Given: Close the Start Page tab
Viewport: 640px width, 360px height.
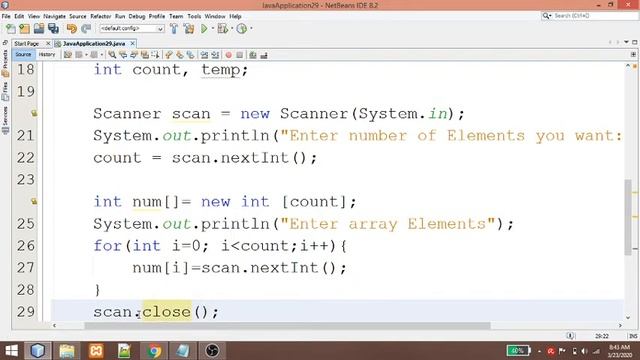Looking at the screenshot, I should coord(48,43).
